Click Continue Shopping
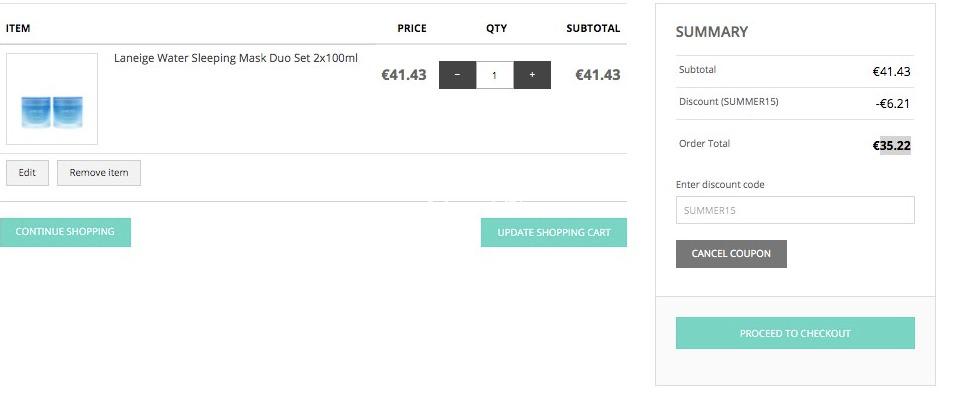Image resolution: width=958 pixels, height=401 pixels. (65, 232)
